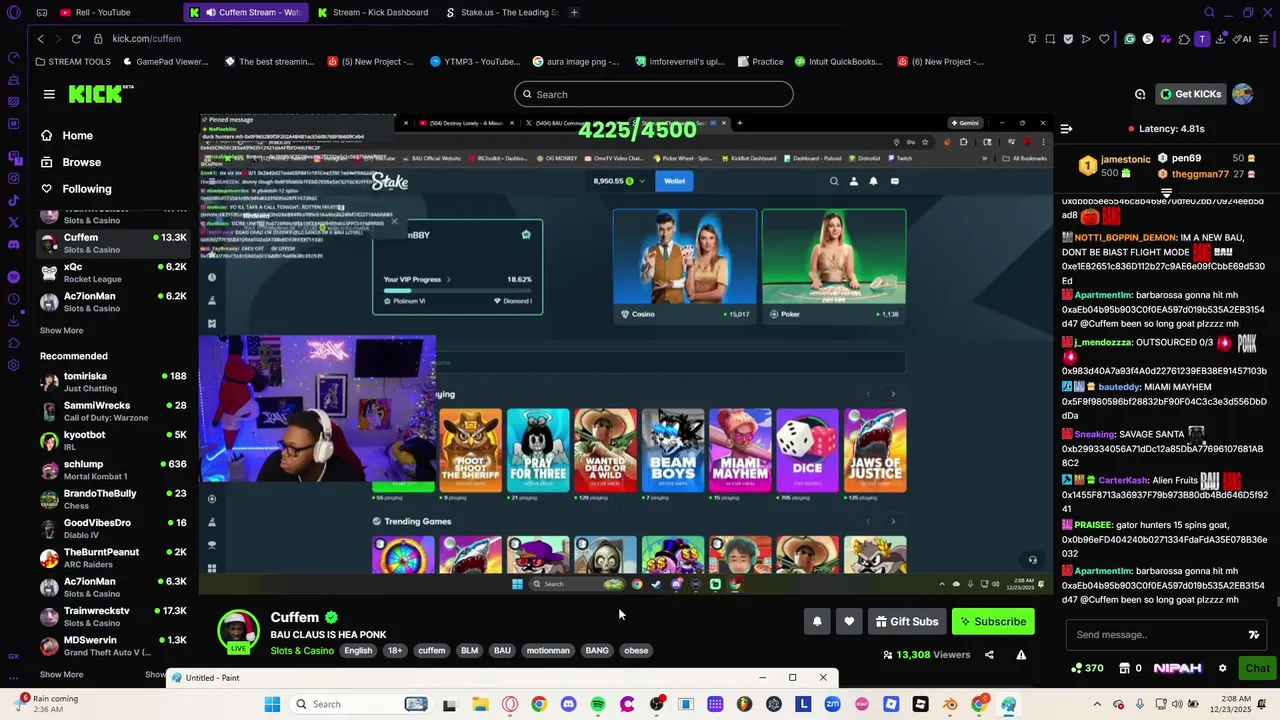Click Get KICKs button
The width and height of the screenshot is (1280, 720).
click(x=1190, y=94)
